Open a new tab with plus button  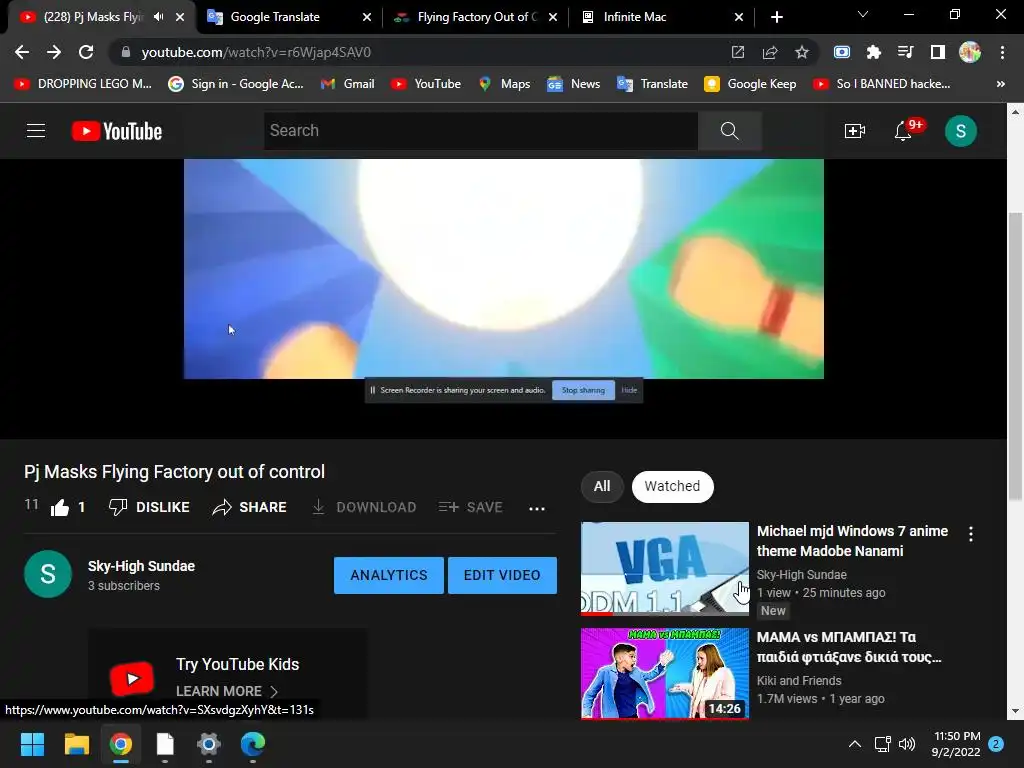pos(776,17)
